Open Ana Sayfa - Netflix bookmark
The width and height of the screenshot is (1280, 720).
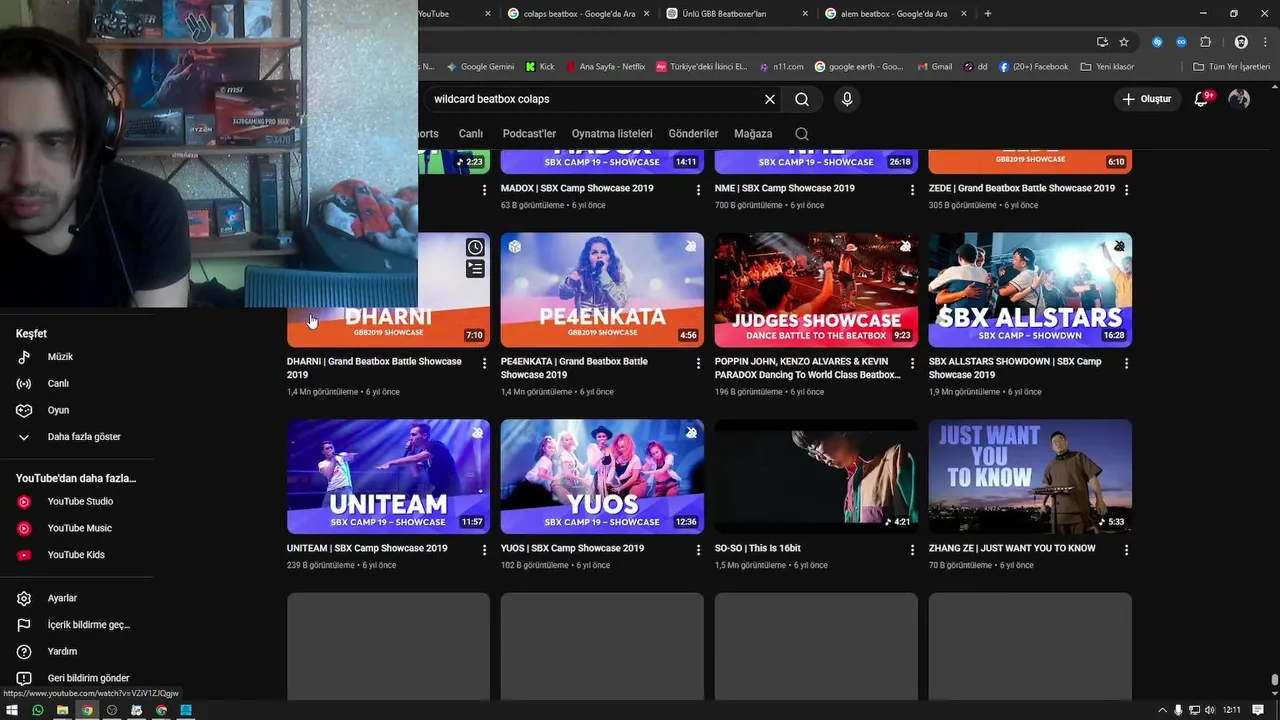[x=605, y=67]
